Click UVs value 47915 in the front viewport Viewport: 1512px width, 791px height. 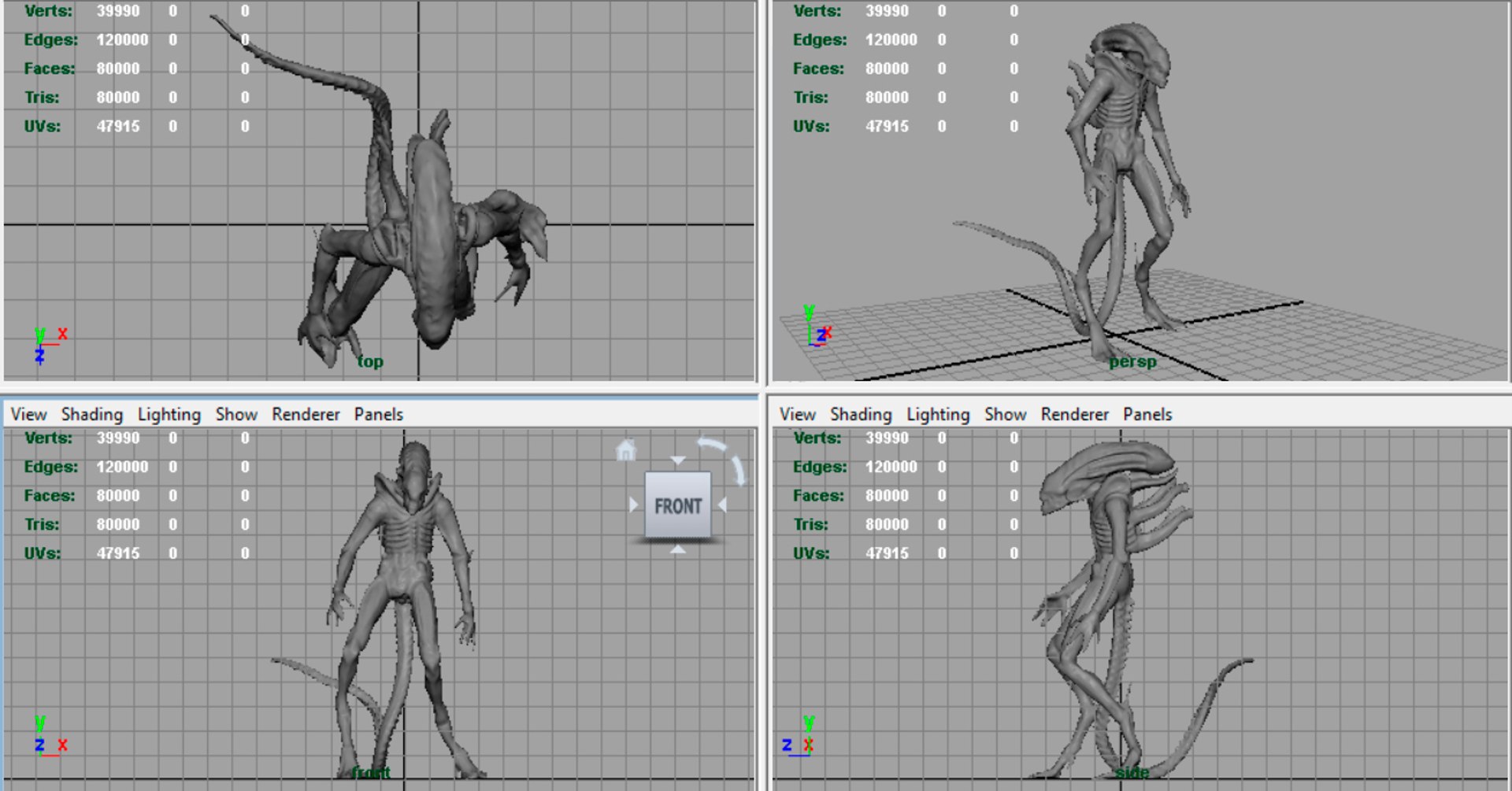coord(118,553)
